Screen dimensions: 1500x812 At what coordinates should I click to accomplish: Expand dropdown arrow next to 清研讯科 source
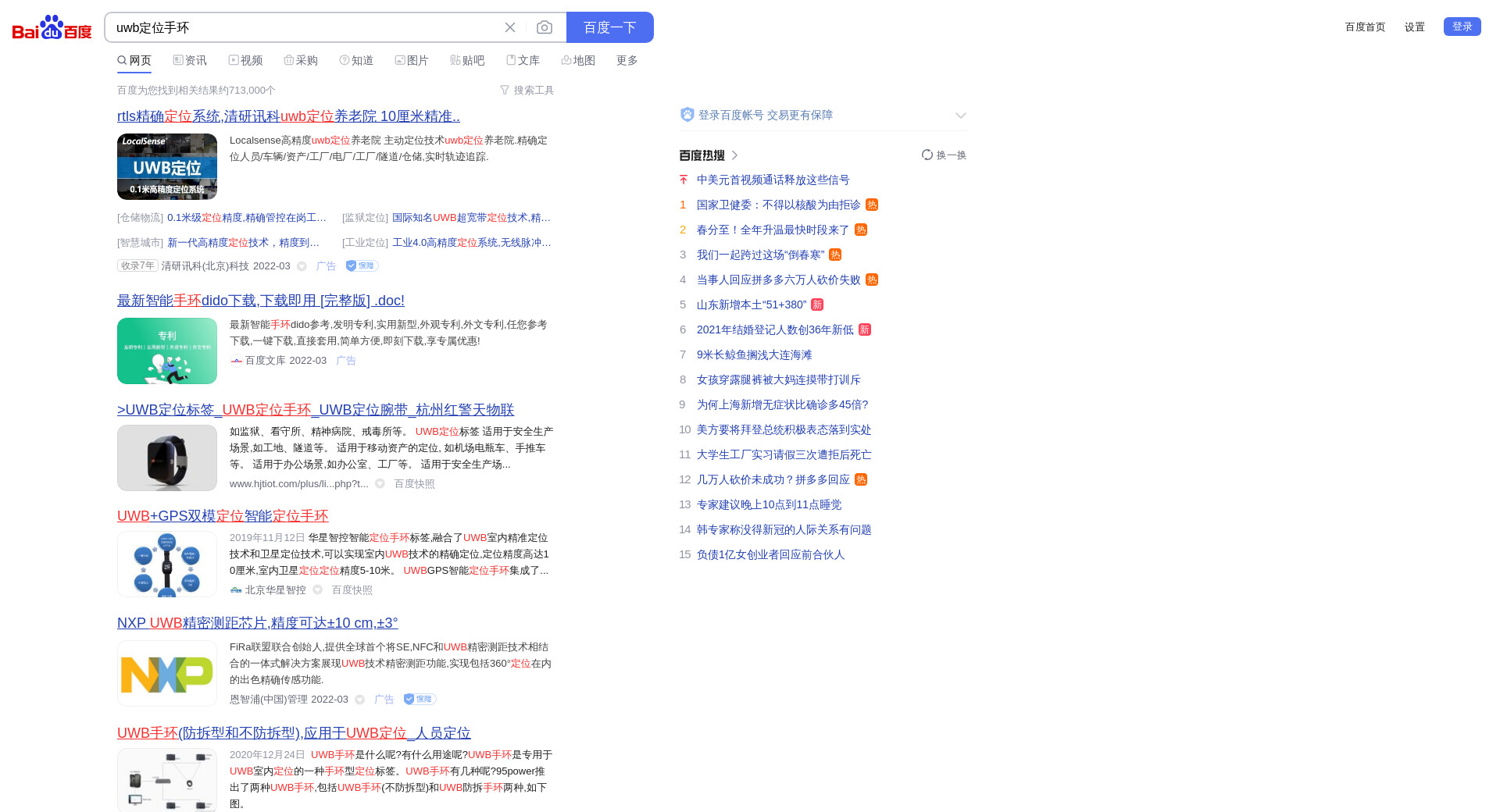(302, 266)
